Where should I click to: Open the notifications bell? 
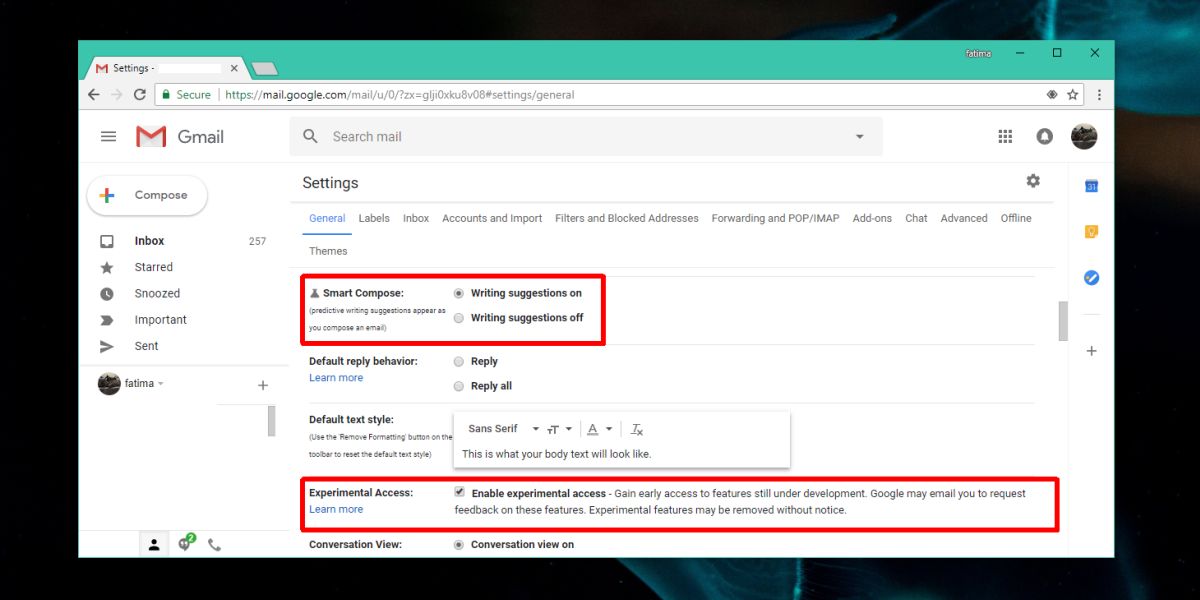[x=1045, y=137]
